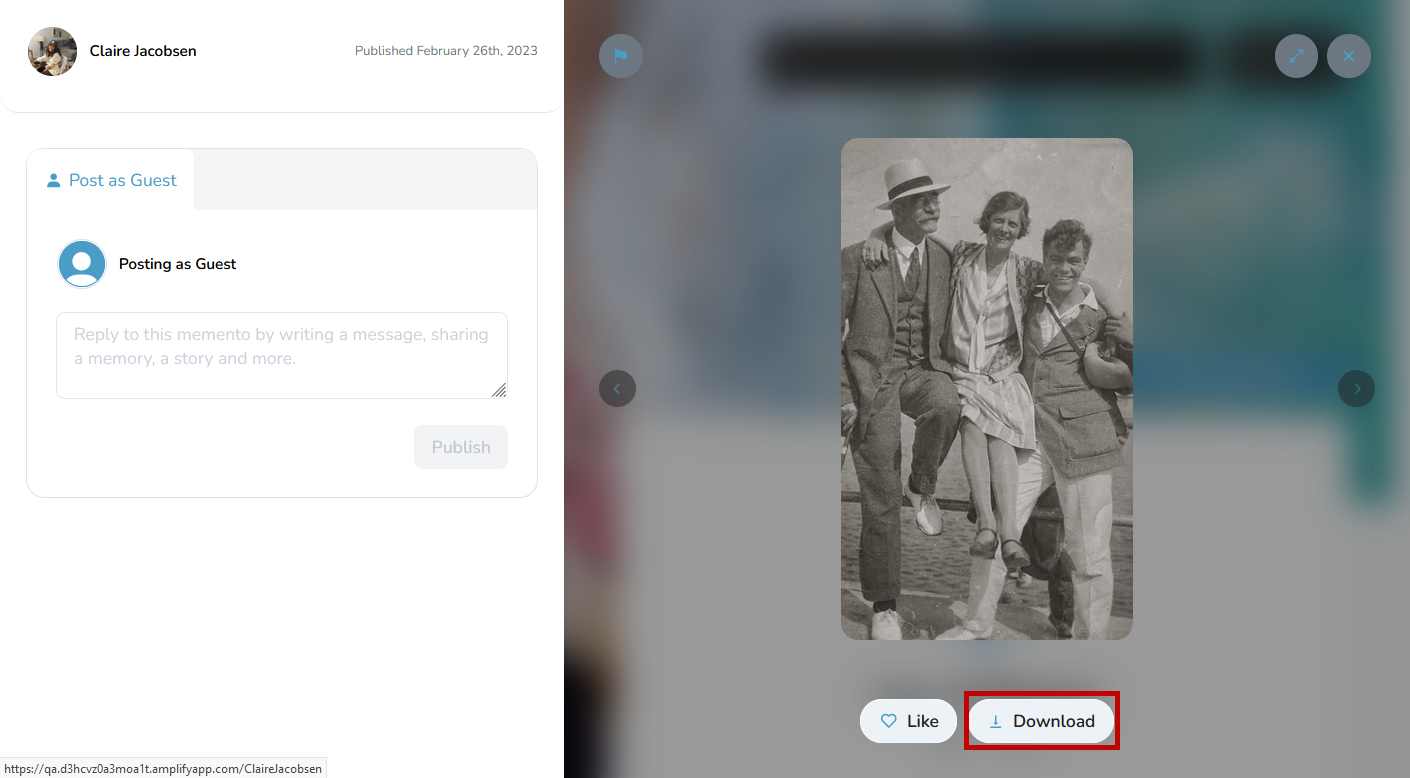This screenshot has height=778, width=1410.
Task: Go to the previous photo
Action: coord(617,388)
